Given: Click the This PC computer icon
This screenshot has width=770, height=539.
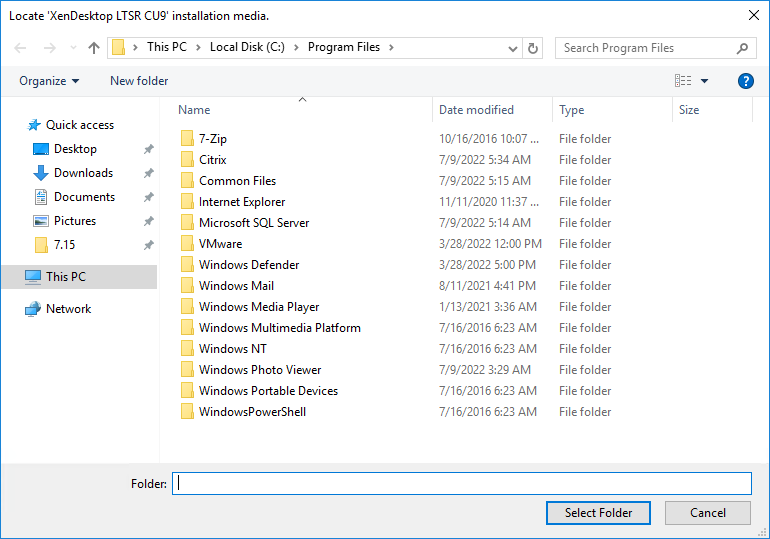Looking at the screenshot, I should tap(33, 277).
